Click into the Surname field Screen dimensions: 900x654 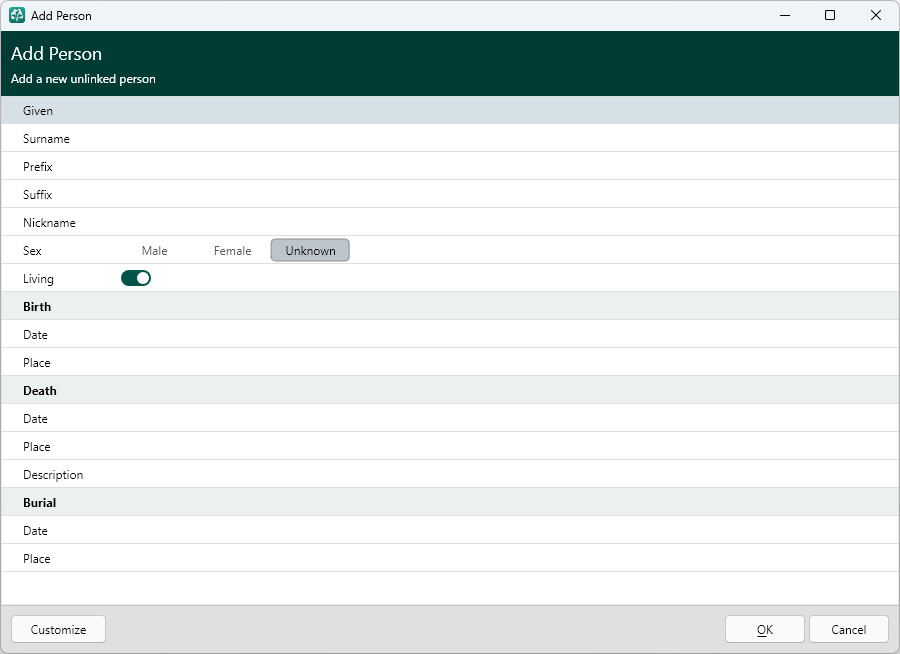coord(450,138)
